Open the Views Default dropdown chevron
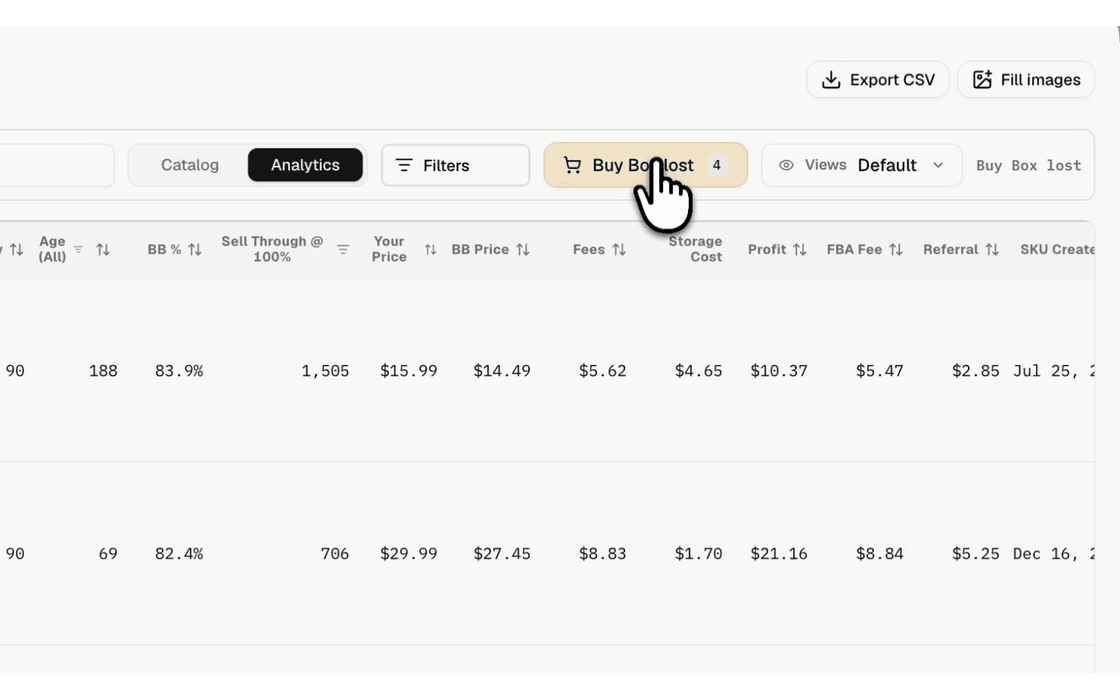Viewport: 1120px width, 700px height. 938,165
